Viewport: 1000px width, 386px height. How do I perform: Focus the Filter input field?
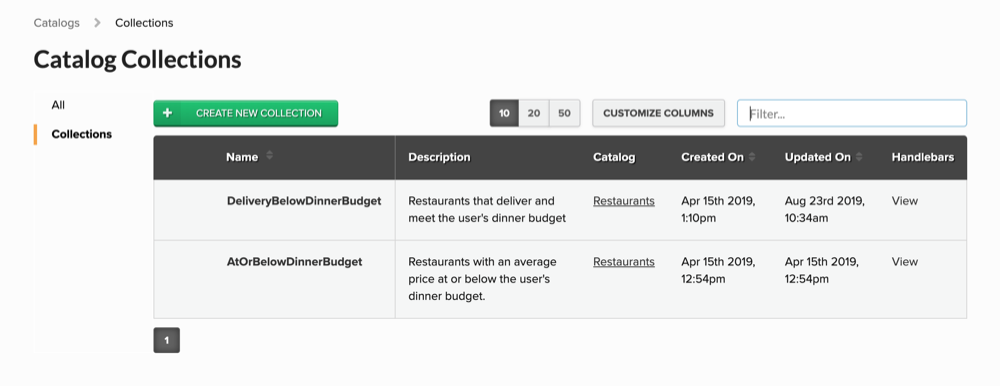(852, 113)
